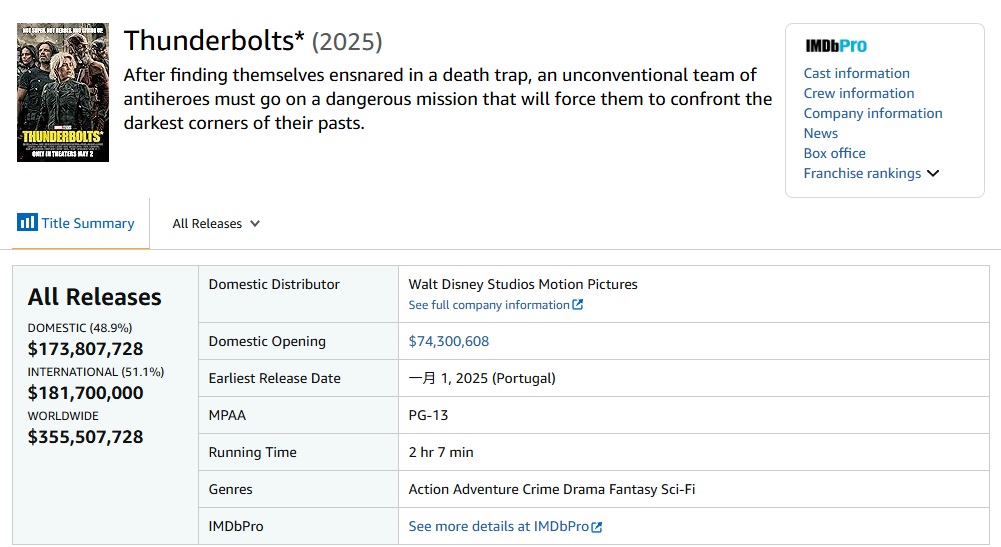Open the Company information link

click(873, 113)
